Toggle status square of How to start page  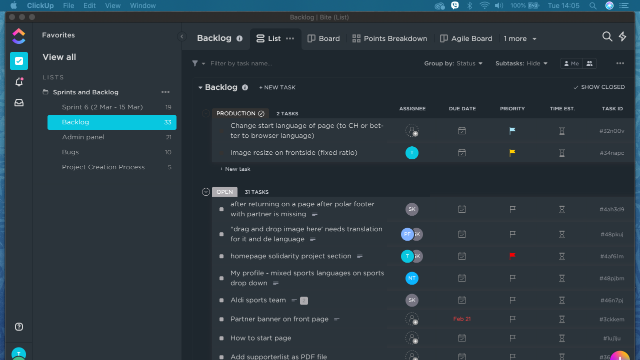(221, 338)
